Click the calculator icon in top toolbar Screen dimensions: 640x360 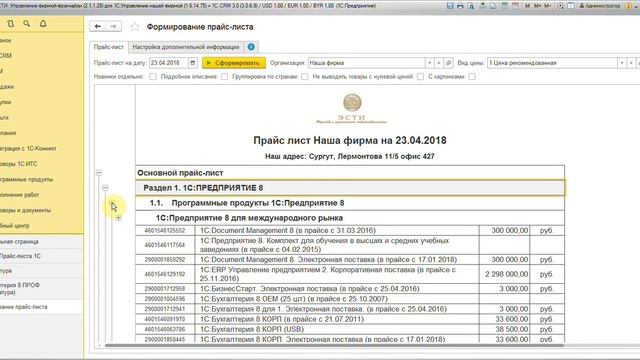[x=504, y=6]
